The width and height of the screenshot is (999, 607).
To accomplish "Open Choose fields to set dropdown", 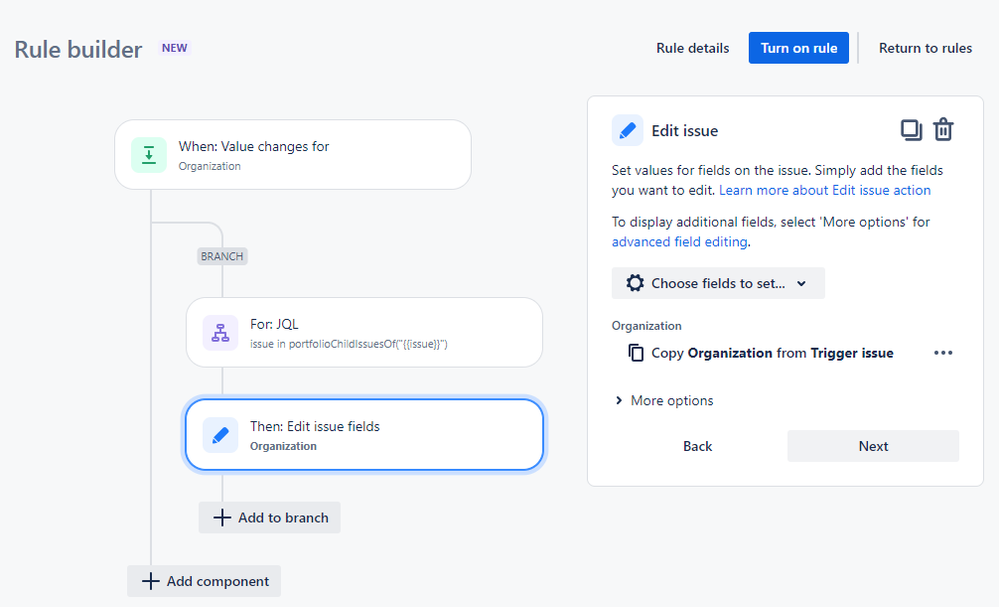I will 718,283.
